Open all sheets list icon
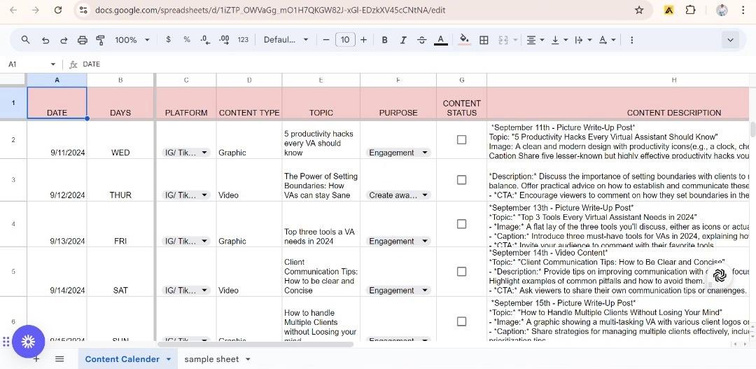 [x=59, y=359]
